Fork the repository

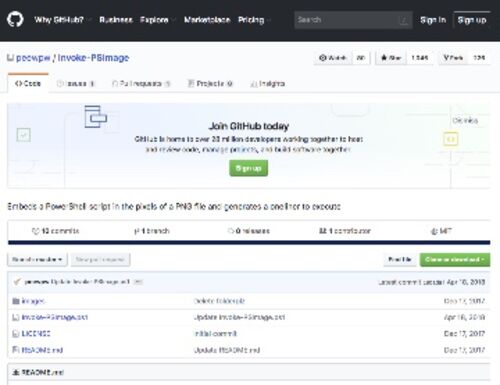[453, 58]
